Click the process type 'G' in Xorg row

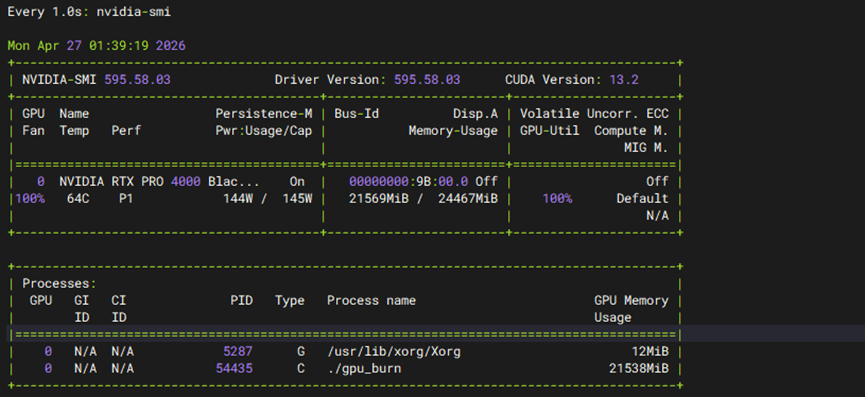coord(301,351)
